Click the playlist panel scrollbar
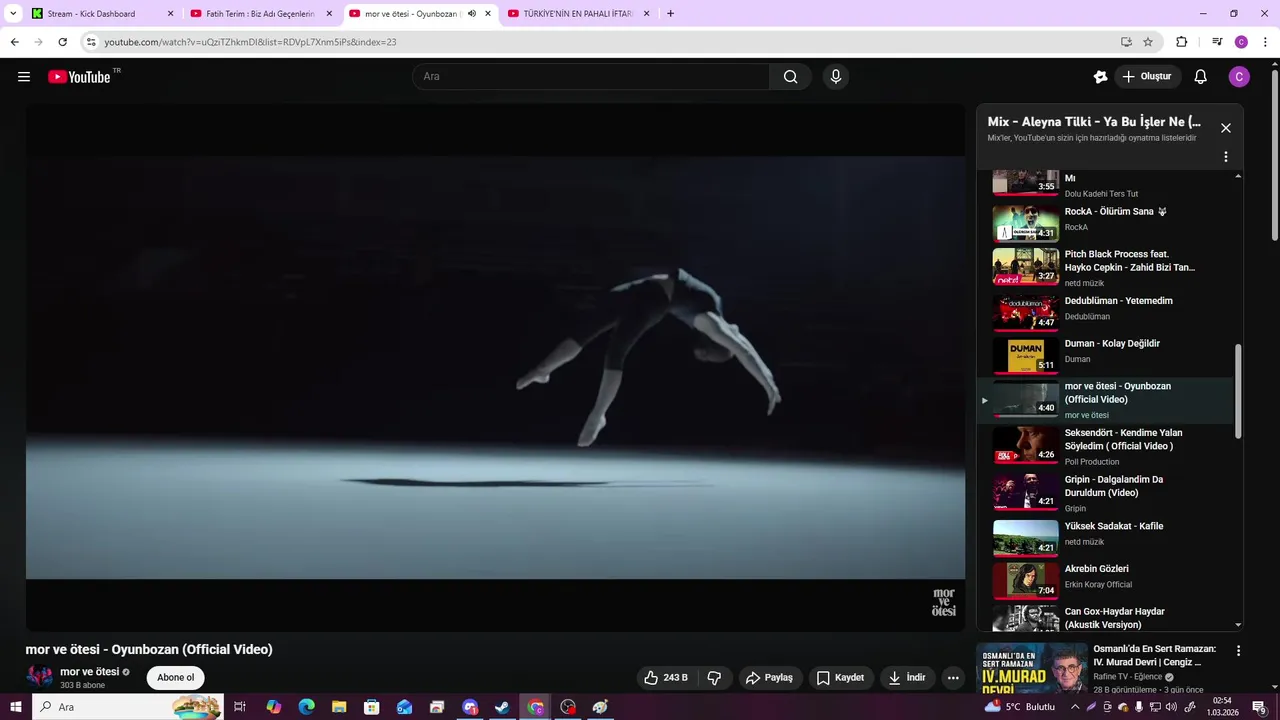 point(1238,390)
